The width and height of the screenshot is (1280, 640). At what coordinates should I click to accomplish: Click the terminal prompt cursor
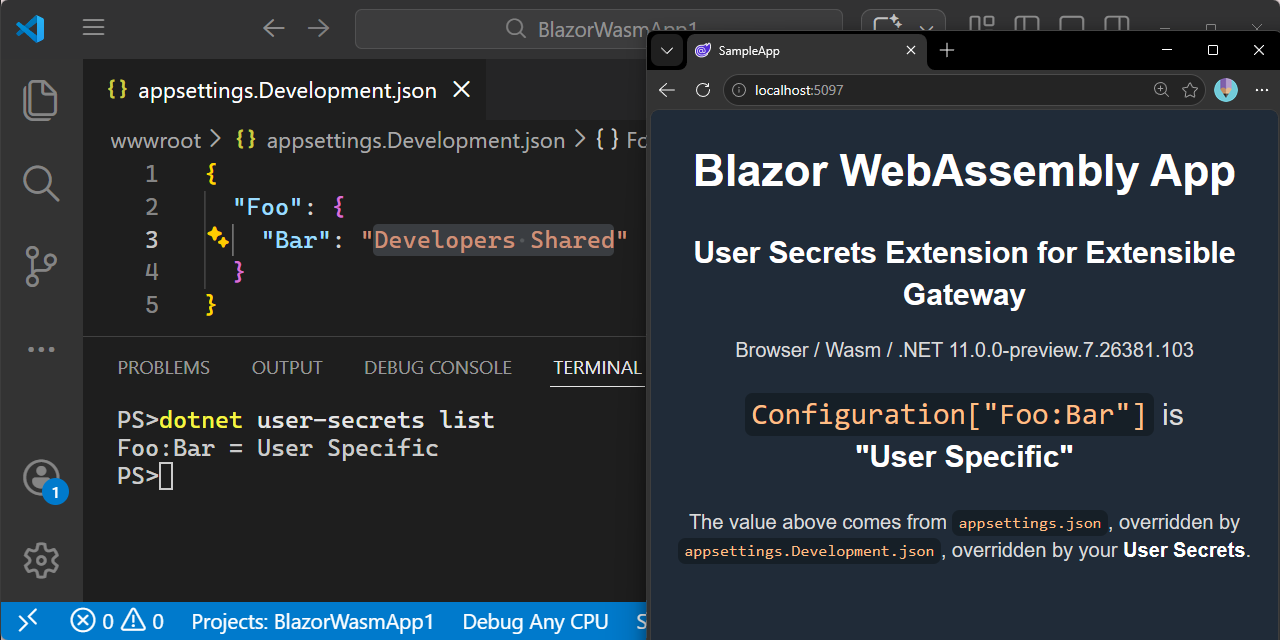click(x=166, y=476)
